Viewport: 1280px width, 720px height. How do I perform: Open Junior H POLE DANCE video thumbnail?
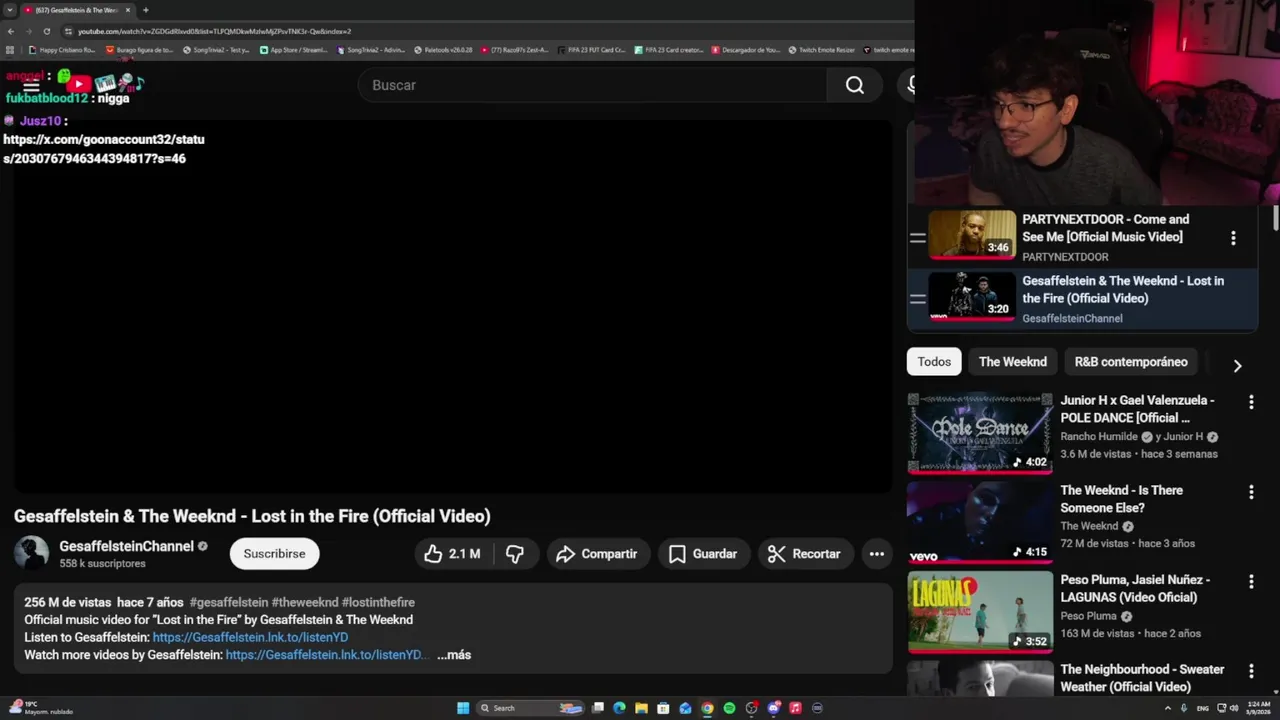(980, 432)
